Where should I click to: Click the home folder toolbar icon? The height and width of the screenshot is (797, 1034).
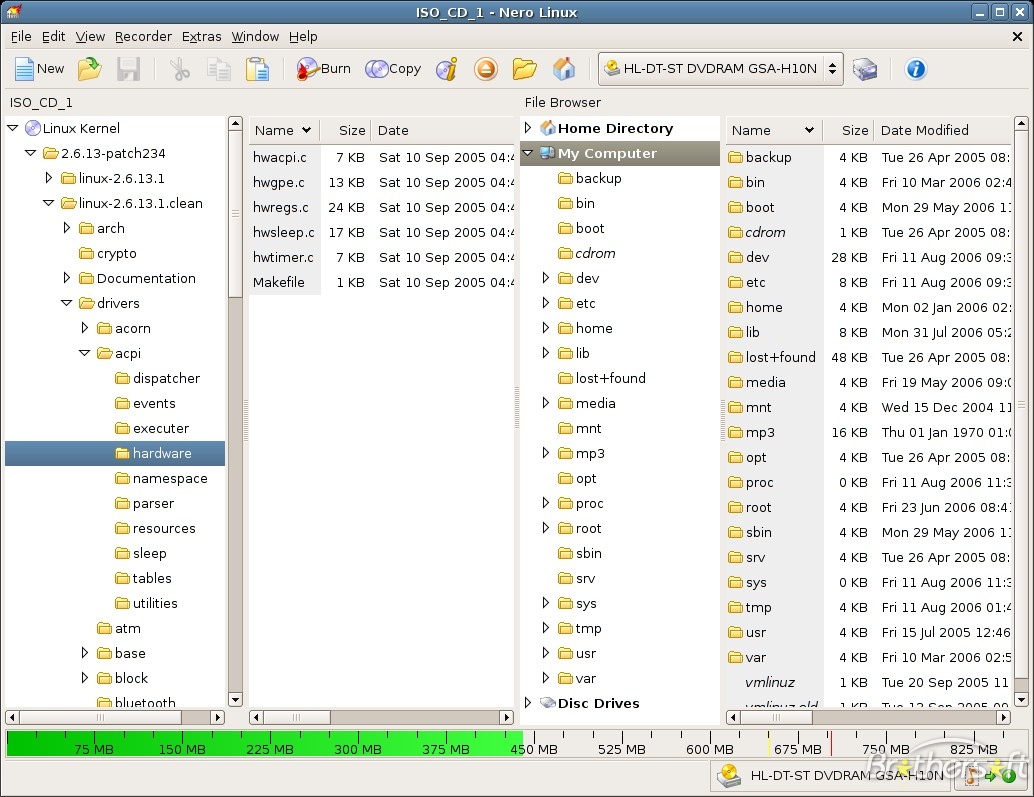coord(564,69)
